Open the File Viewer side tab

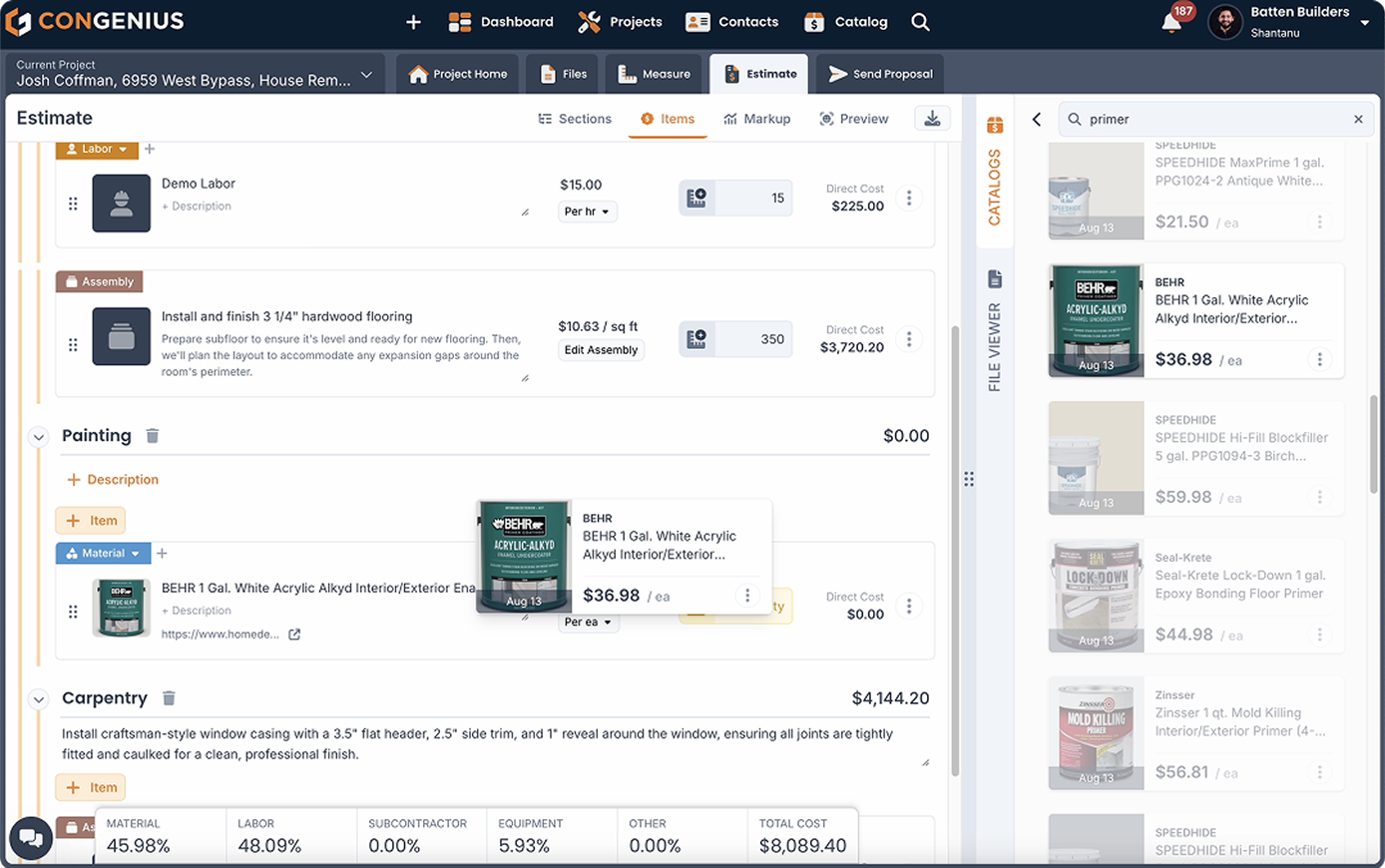click(x=994, y=332)
